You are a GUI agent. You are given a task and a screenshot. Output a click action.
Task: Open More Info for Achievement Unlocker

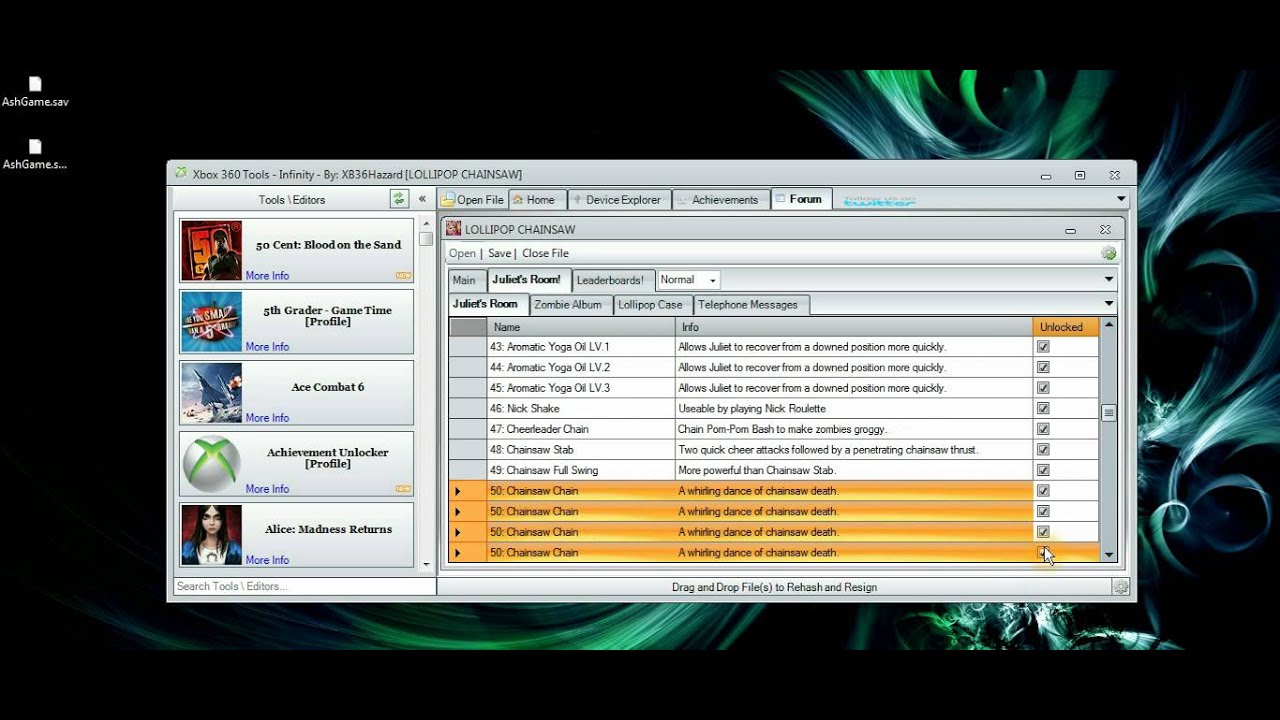(x=267, y=489)
